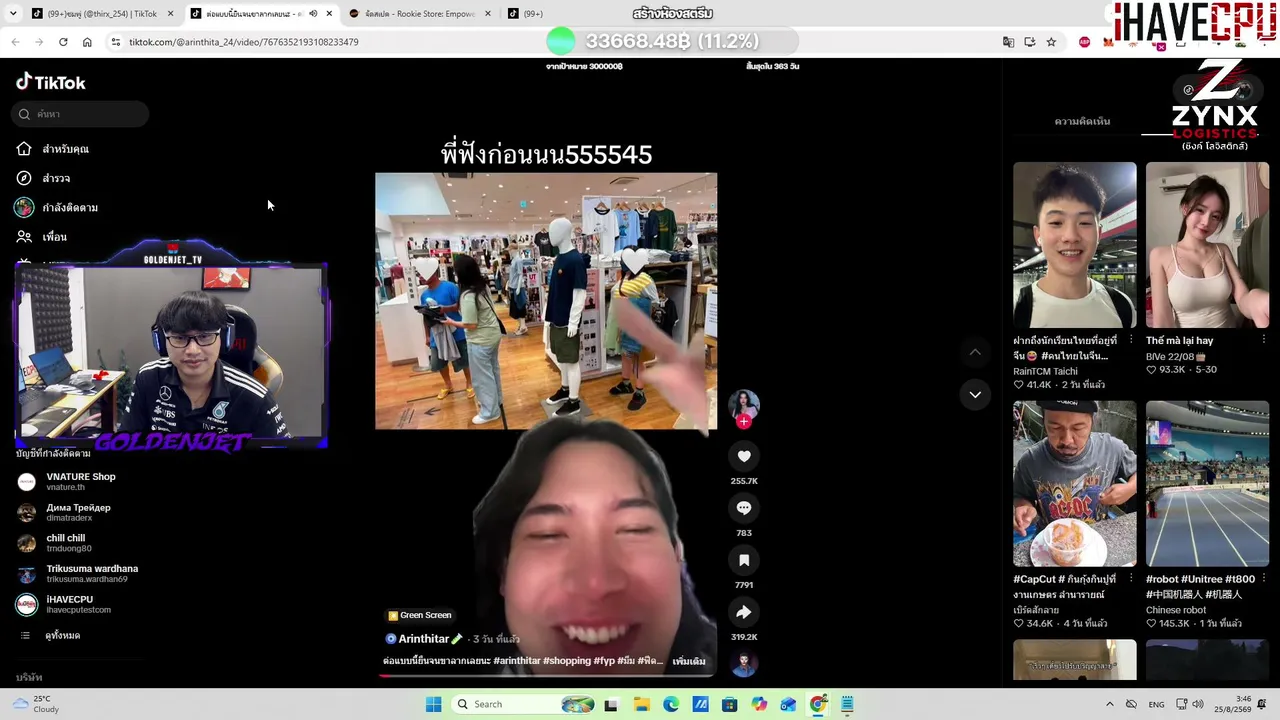Open the Green Screen effect tag
The width and height of the screenshot is (1280, 720).
click(x=420, y=615)
